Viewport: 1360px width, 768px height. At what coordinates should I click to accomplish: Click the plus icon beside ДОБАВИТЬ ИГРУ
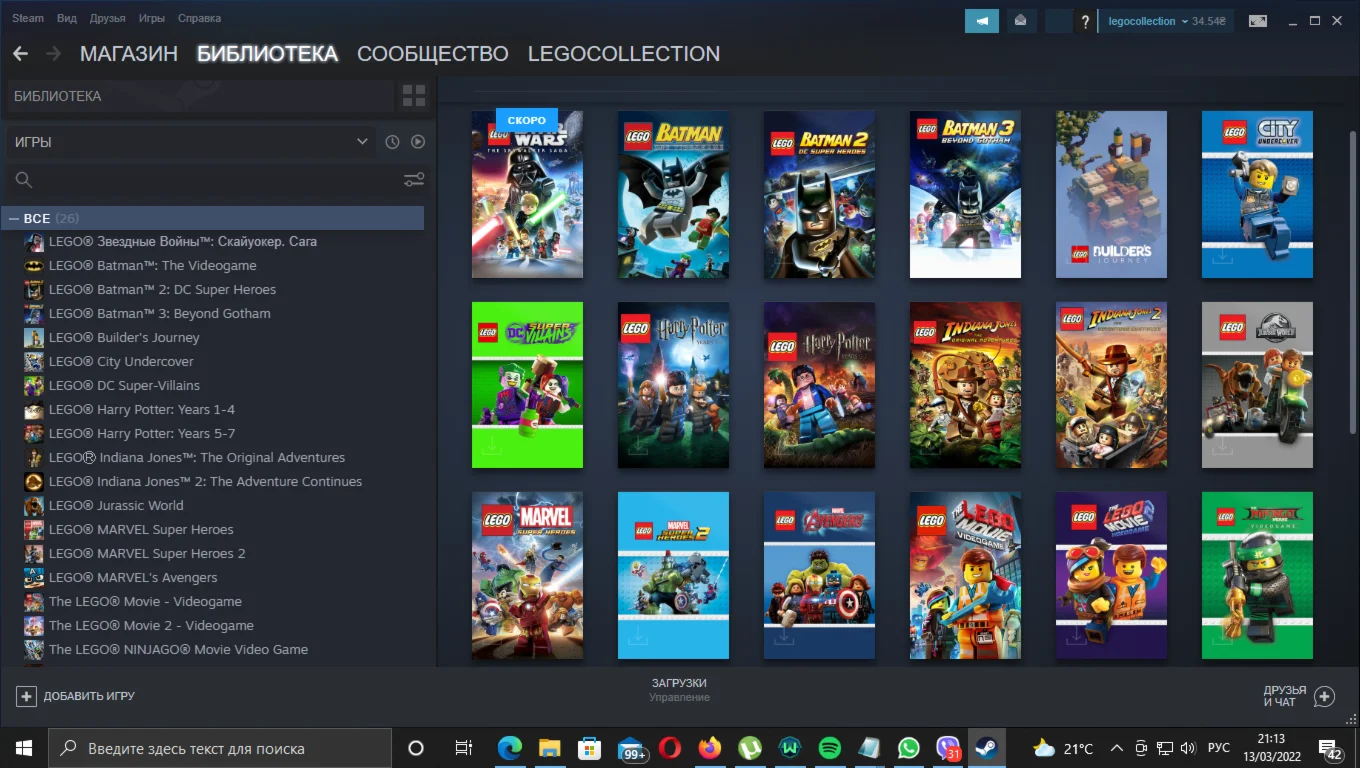pyautogui.click(x=26, y=696)
